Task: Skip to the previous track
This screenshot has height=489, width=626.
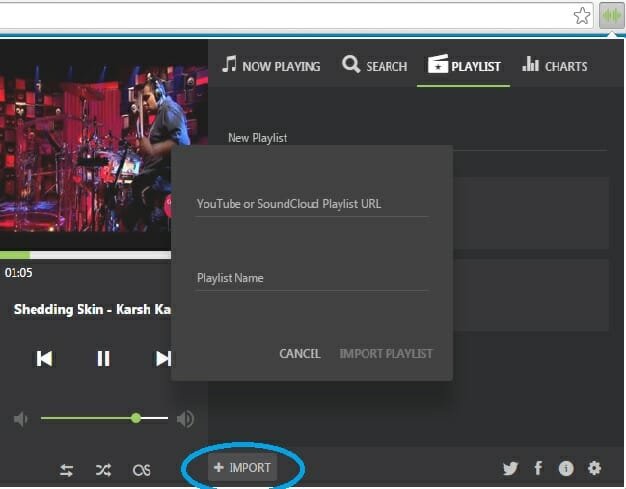Action: click(x=44, y=358)
